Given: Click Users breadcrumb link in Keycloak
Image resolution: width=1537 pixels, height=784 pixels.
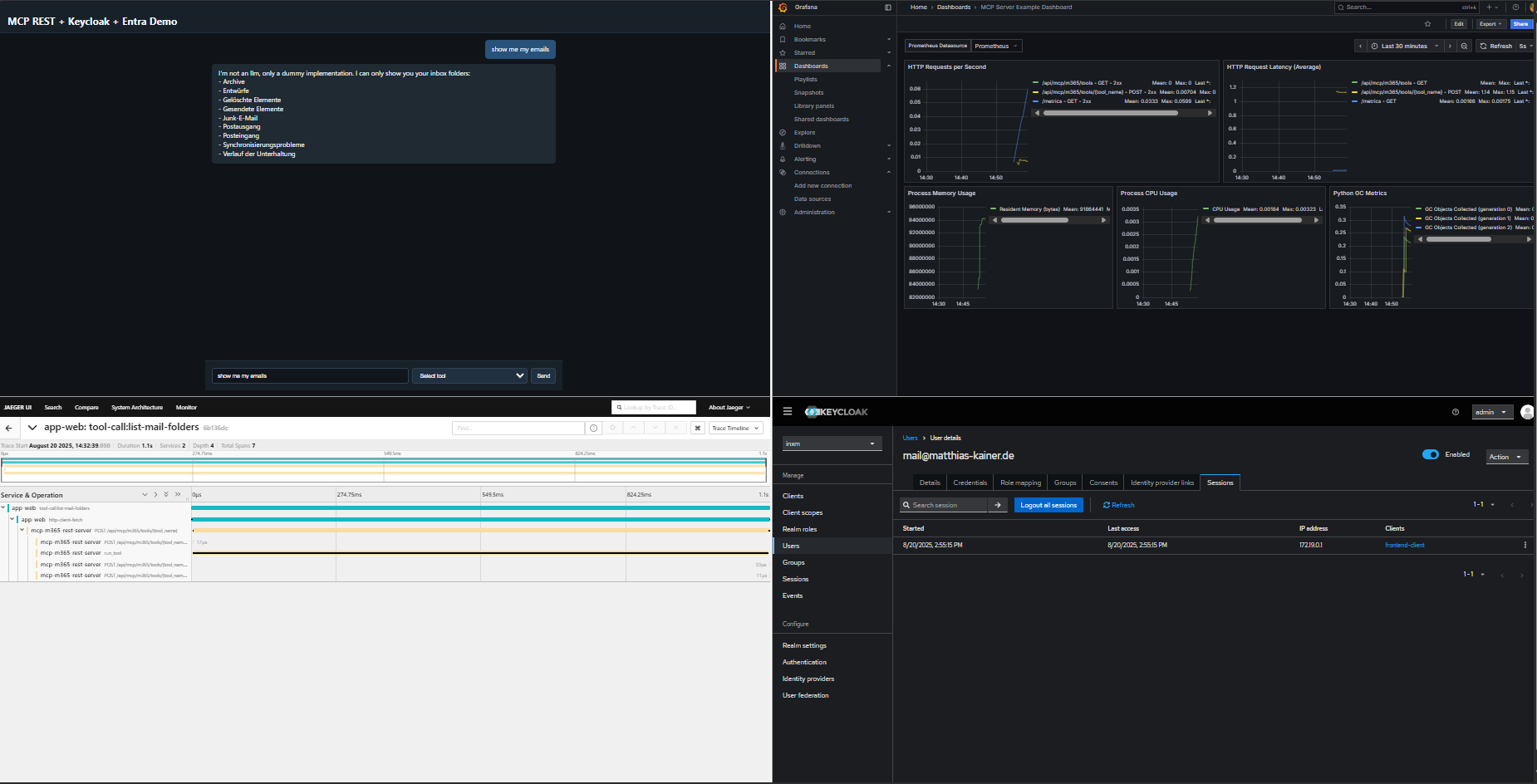Looking at the screenshot, I should coord(910,438).
